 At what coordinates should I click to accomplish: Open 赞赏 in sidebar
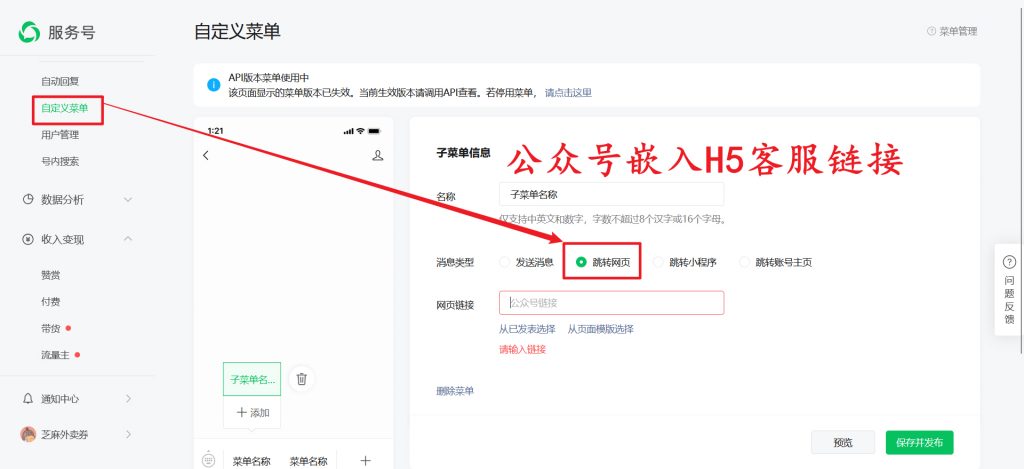pyautogui.click(x=51, y=275)
